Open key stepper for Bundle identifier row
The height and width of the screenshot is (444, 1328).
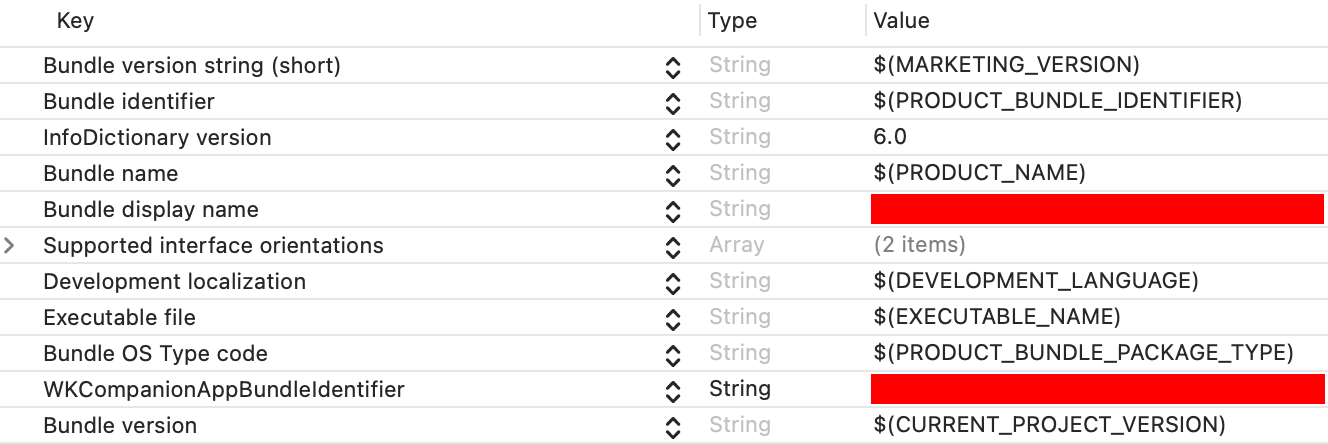[673, 103]
